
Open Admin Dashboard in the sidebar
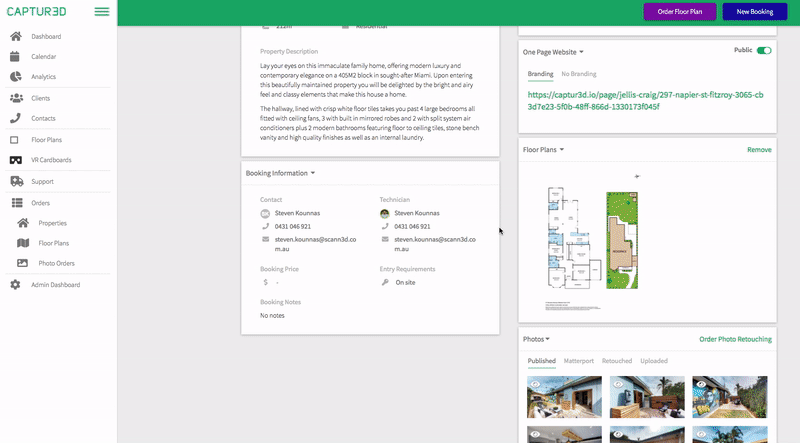56,285
